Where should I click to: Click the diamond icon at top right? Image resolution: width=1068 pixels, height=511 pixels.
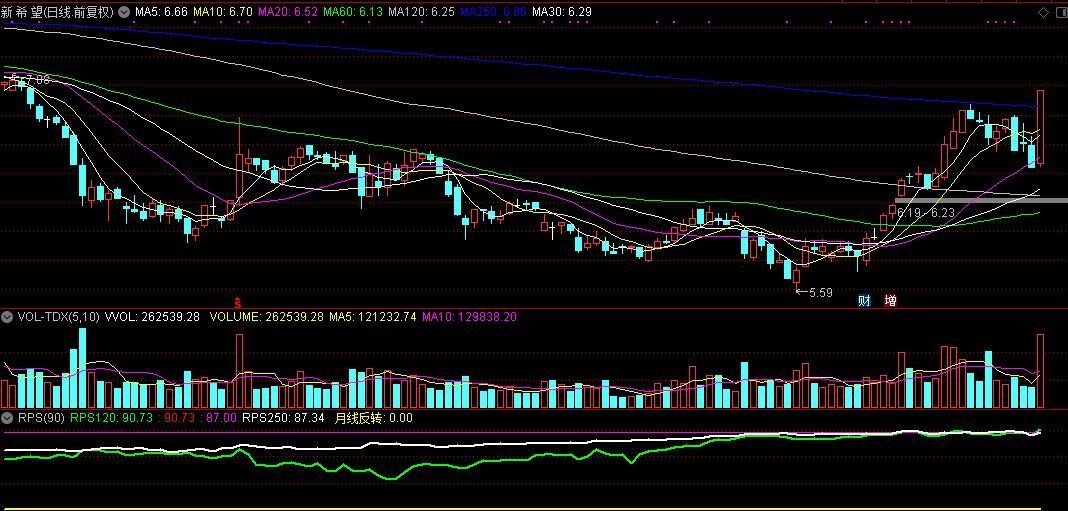pyautogui.click(x=1043, y=12)
